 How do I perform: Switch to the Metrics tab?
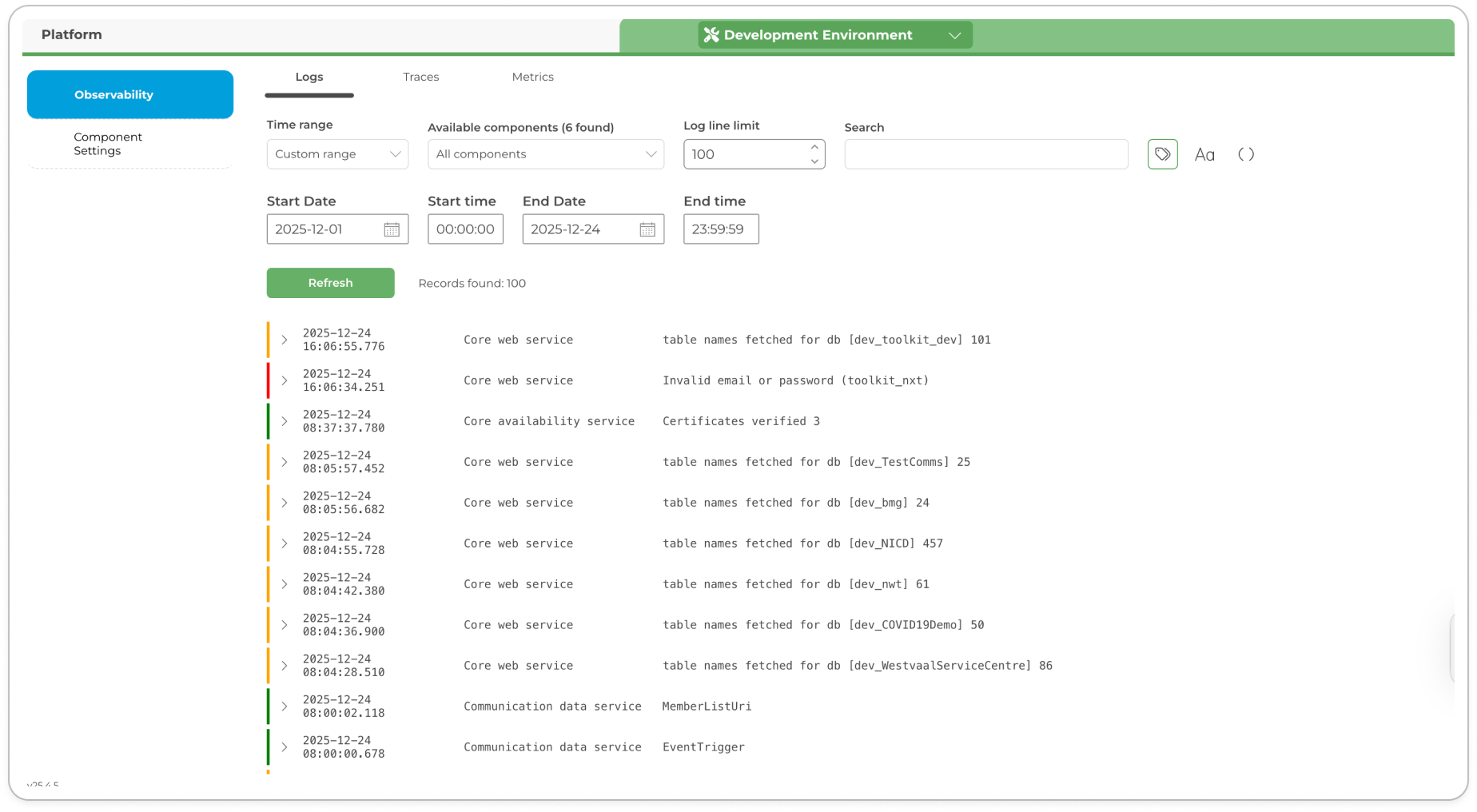[x=532, y=77]
